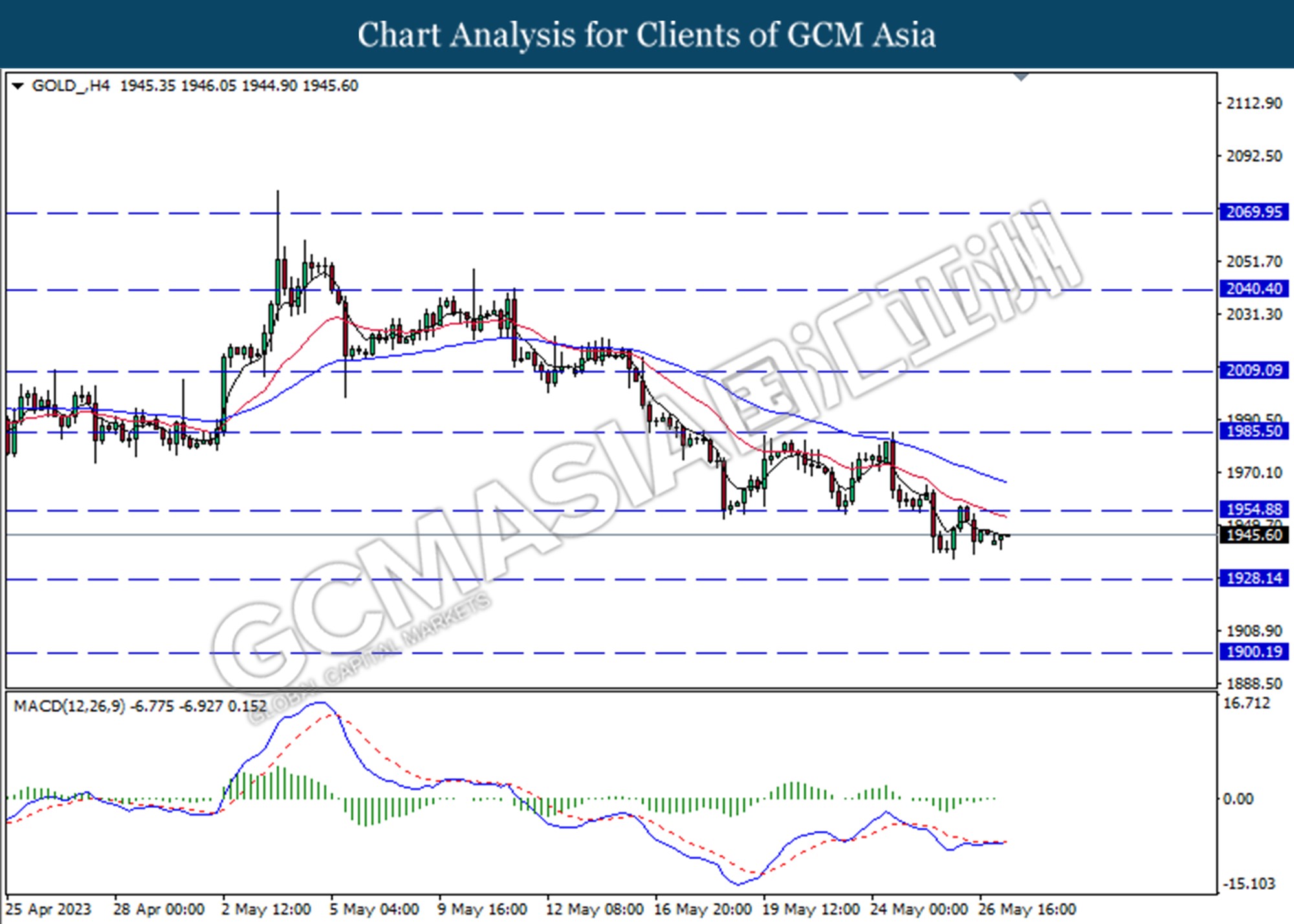Image resolution: width=1294 pixels, height=924 pixels.
Task: Click the 1970.10 price scale value
Action: coord(1254,473)
